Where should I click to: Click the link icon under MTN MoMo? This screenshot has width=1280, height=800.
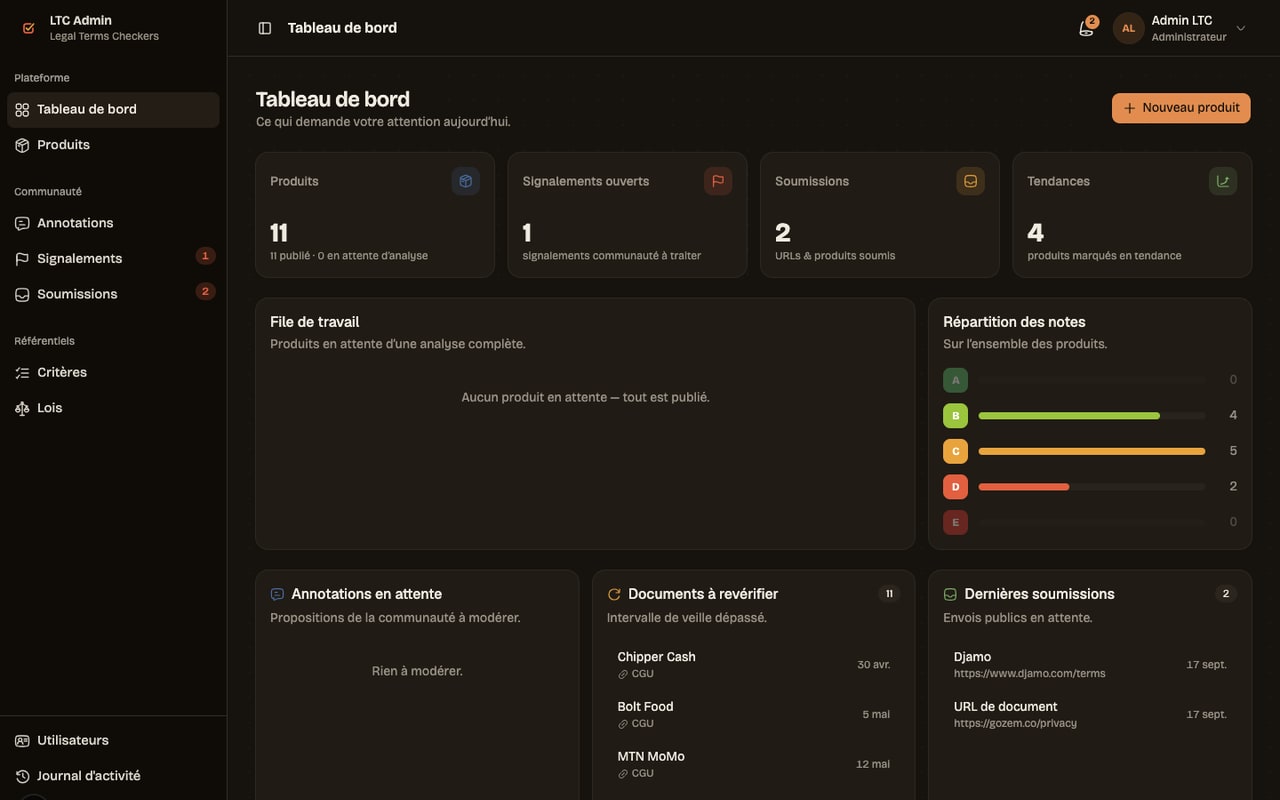pyautogui.click(x=623, y=774)
